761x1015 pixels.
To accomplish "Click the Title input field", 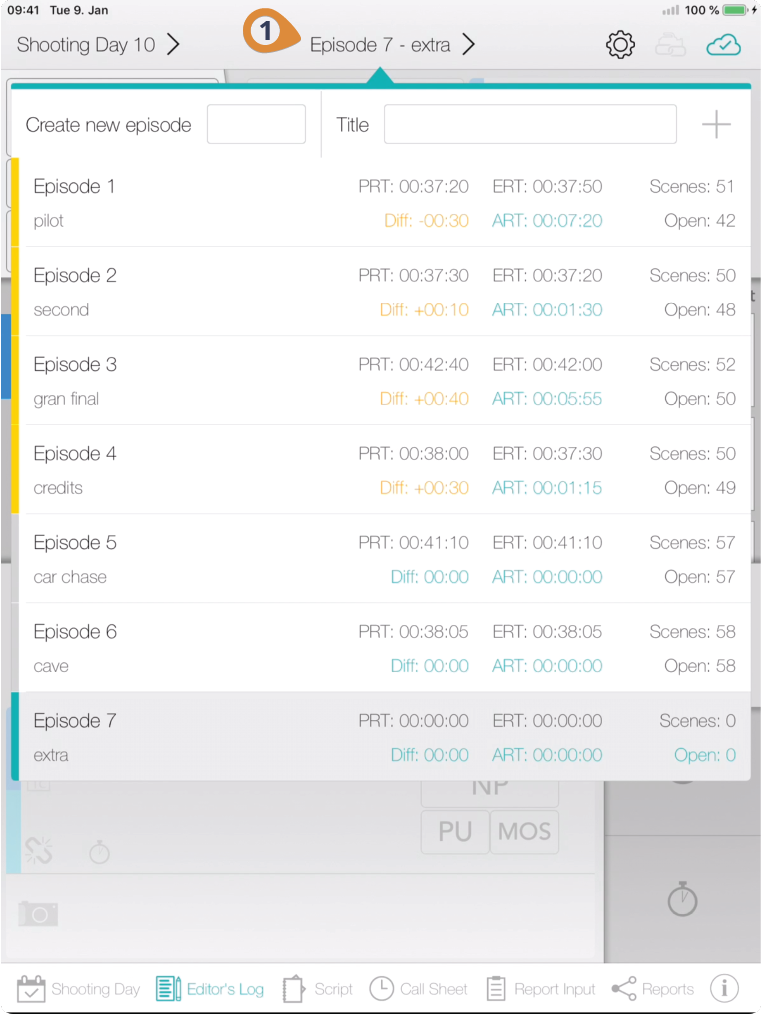I will click(530, 124).
